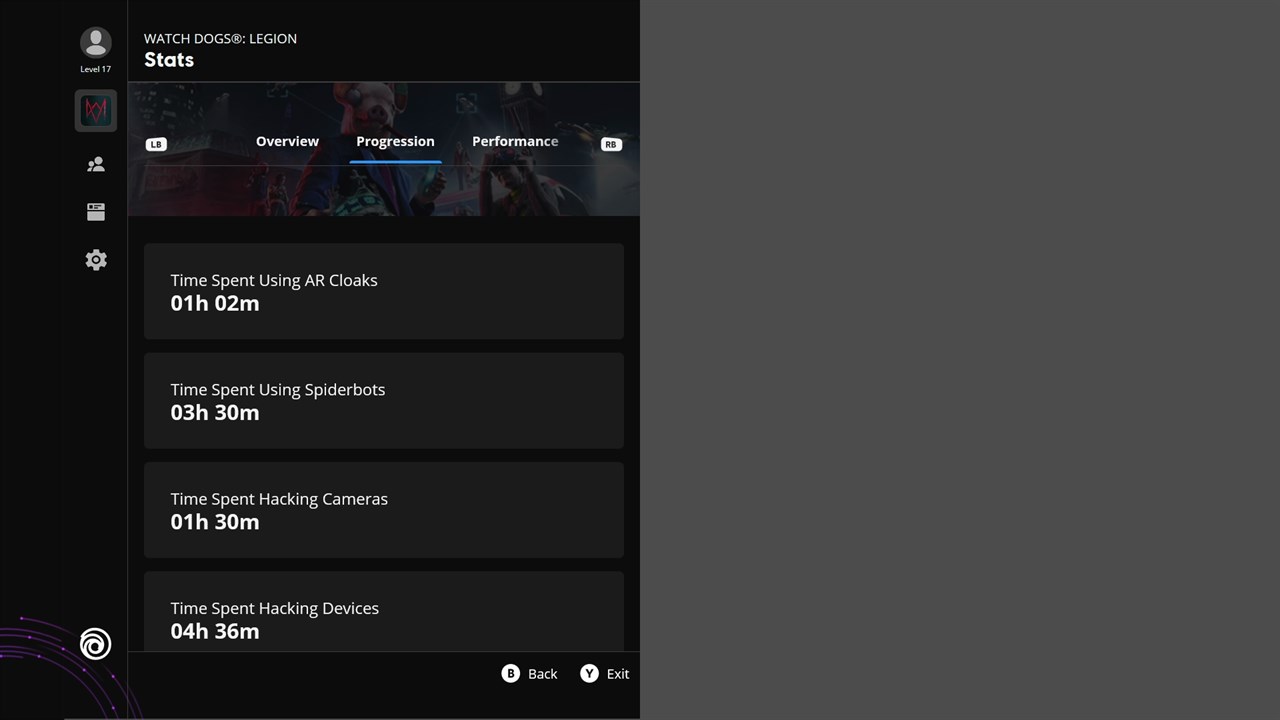The height and width of the screenshot is (720, 1280).
Task: Select the Progression tab
Action: click(x=395, y=141)
